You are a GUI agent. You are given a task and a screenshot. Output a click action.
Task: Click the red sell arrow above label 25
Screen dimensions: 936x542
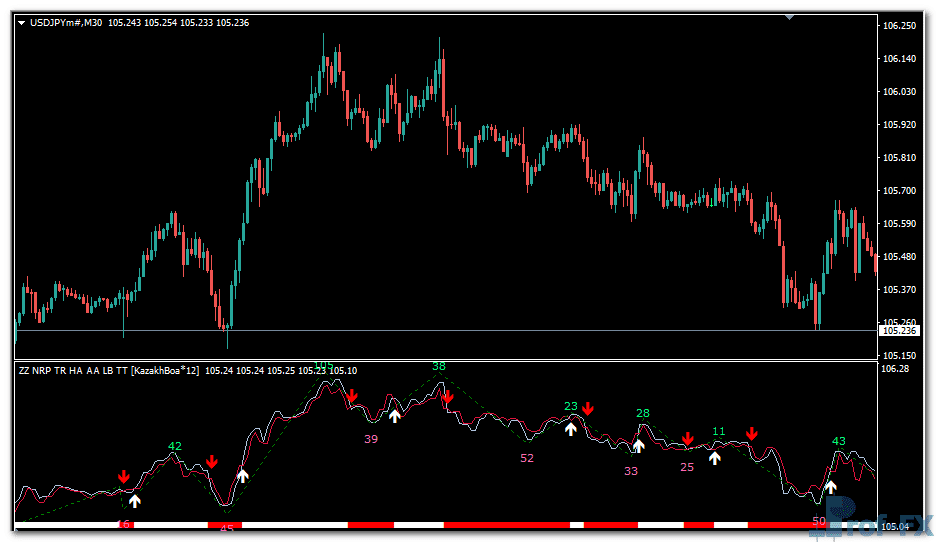pyautogui.click(x=688, y=439)
